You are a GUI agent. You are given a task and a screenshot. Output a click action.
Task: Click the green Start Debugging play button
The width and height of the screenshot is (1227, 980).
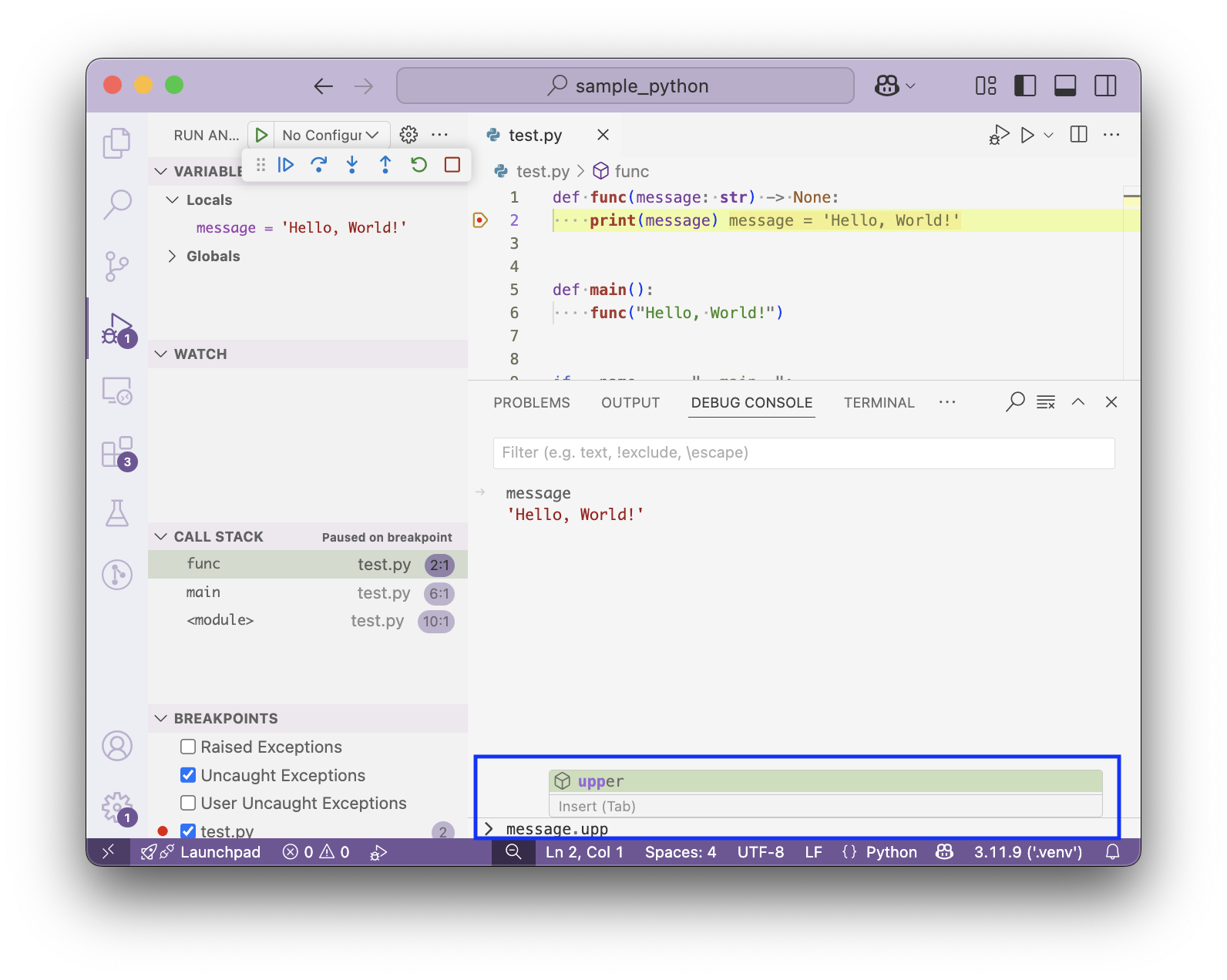click(261, 135)
